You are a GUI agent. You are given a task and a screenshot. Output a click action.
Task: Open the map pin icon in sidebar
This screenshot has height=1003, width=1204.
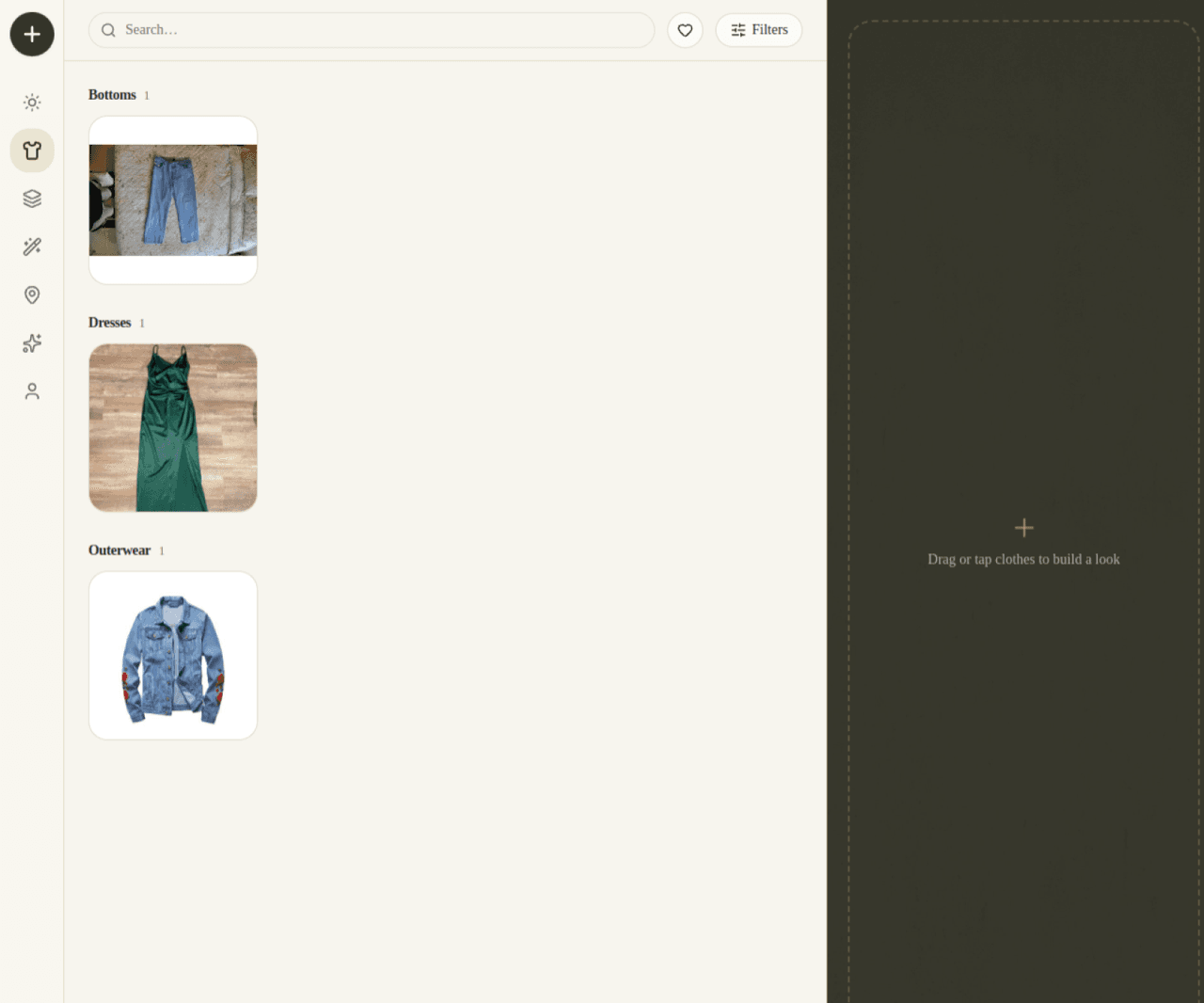[x=32, y=295]
